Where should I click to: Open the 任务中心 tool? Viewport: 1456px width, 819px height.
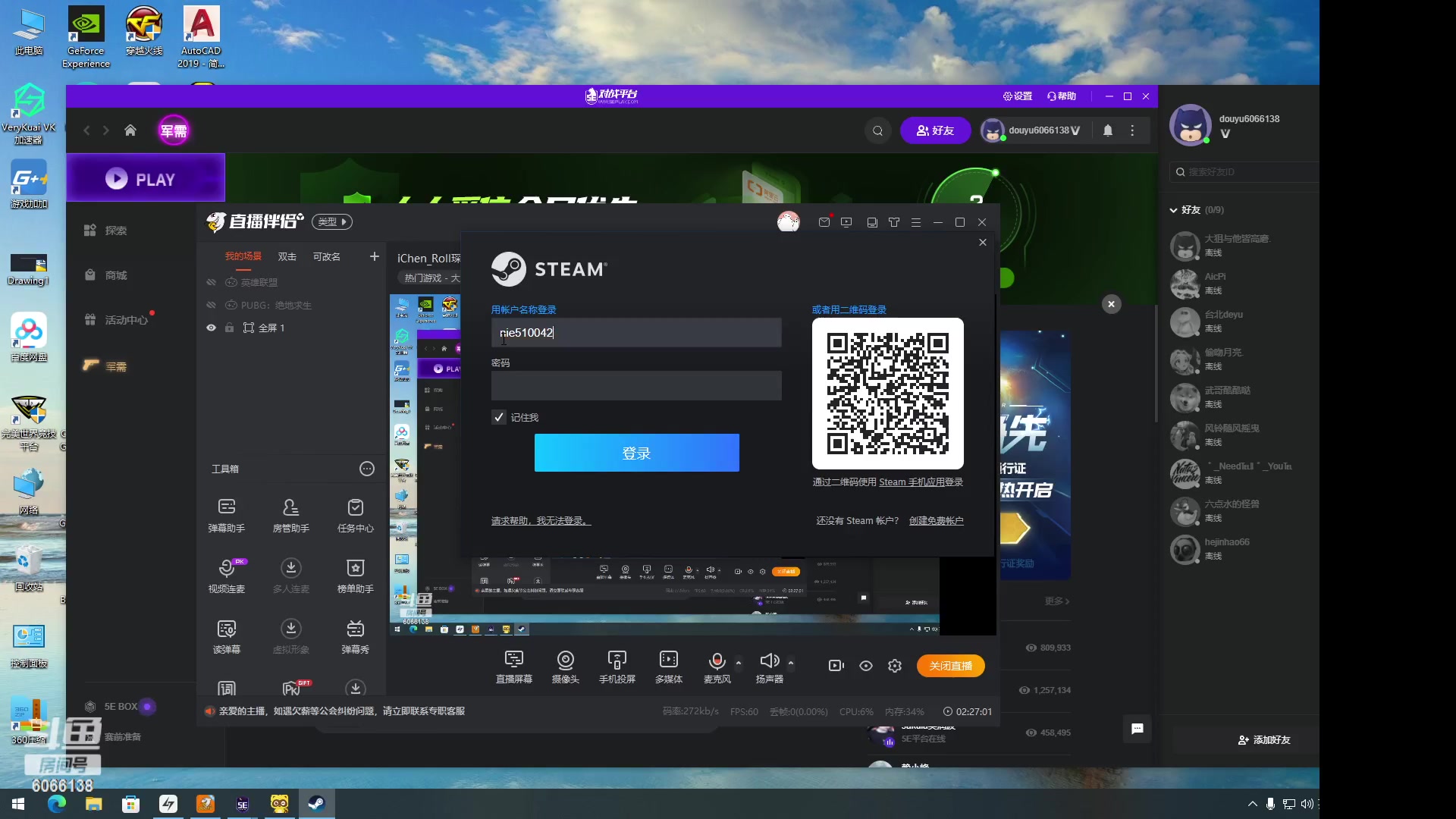coord(356,515)
